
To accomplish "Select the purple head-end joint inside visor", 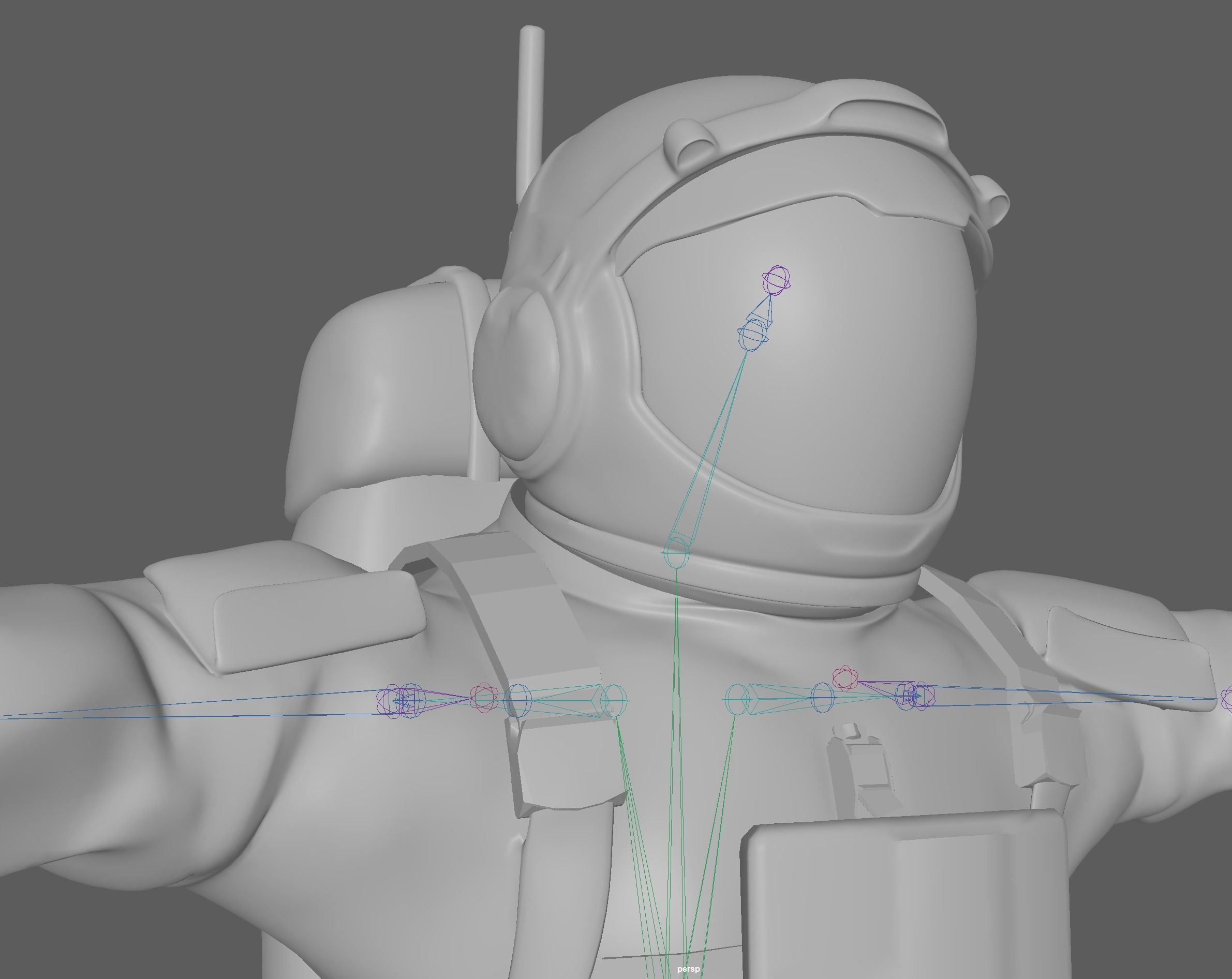I will click(x=777, y=280).
